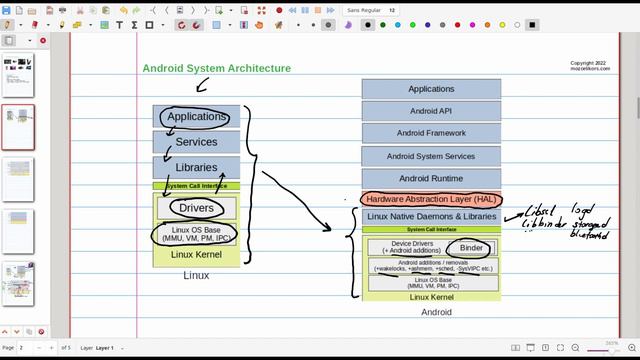
Task: Open sidebar view selector dropdown
Action: (x=29, y=41)
